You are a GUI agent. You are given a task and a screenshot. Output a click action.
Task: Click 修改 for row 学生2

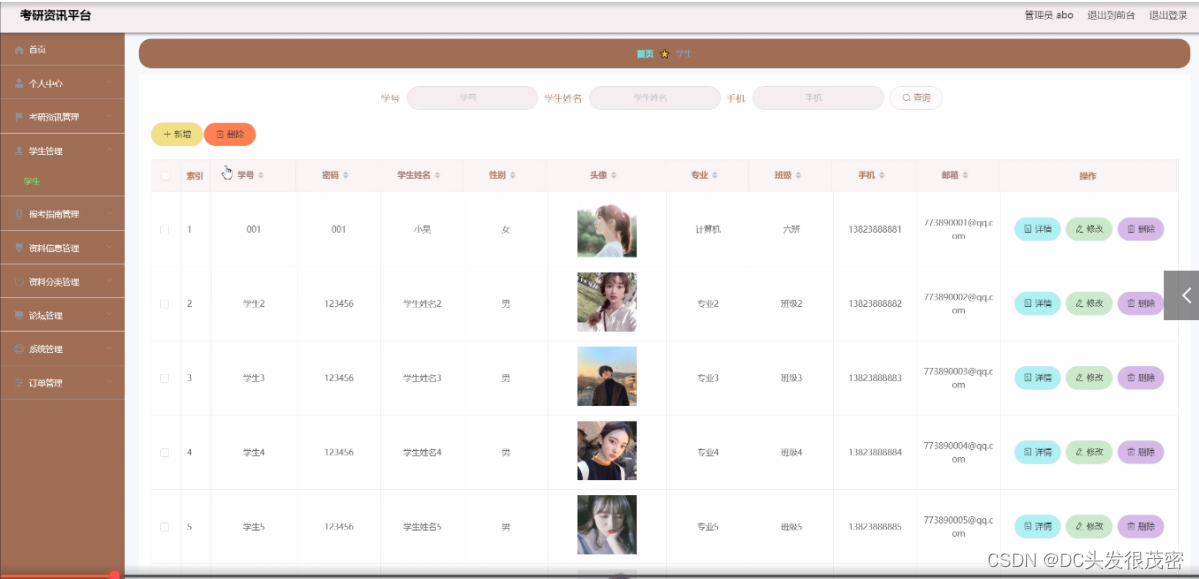pyautogui.click(x=1089, y=303)
